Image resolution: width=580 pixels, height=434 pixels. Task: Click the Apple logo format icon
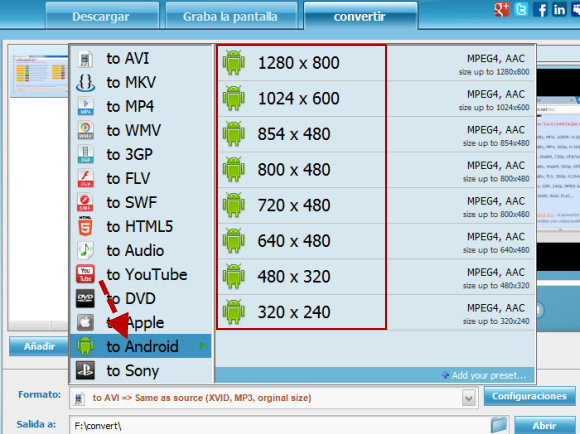click(85, 322)
